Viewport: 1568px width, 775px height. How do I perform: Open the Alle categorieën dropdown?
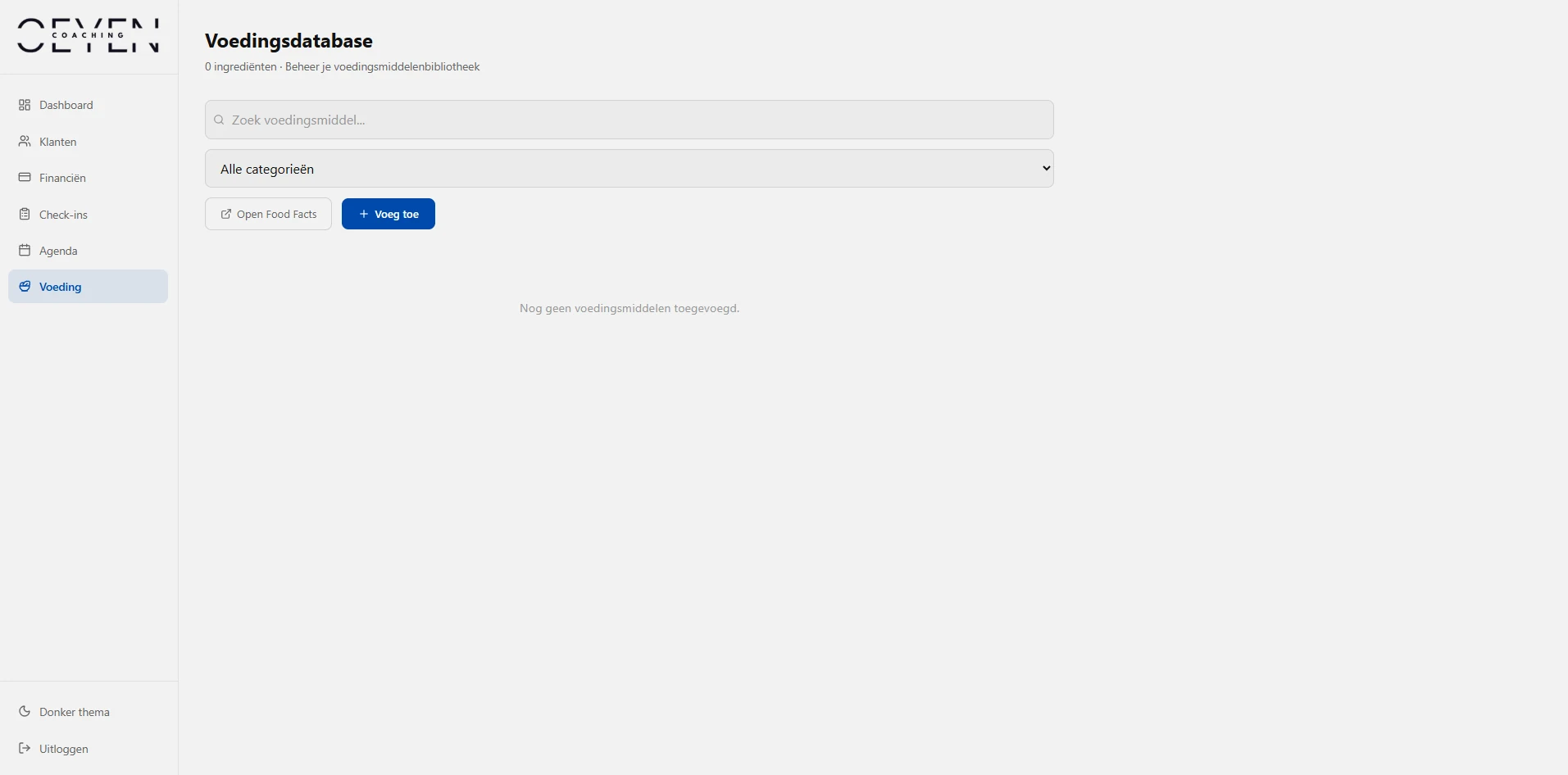click(629, 169)
